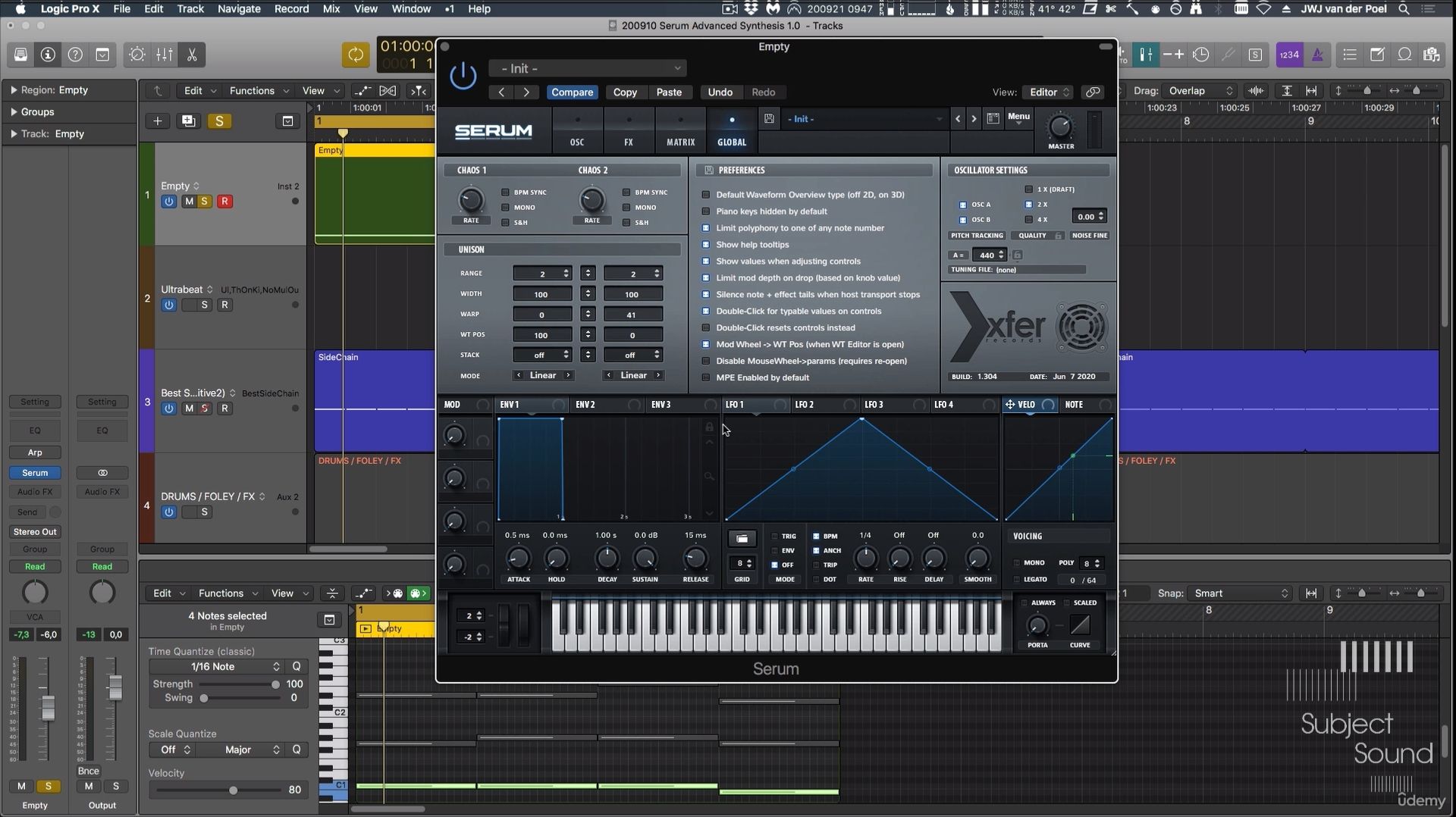Adjust the Velocity slider

click(233, 790)
